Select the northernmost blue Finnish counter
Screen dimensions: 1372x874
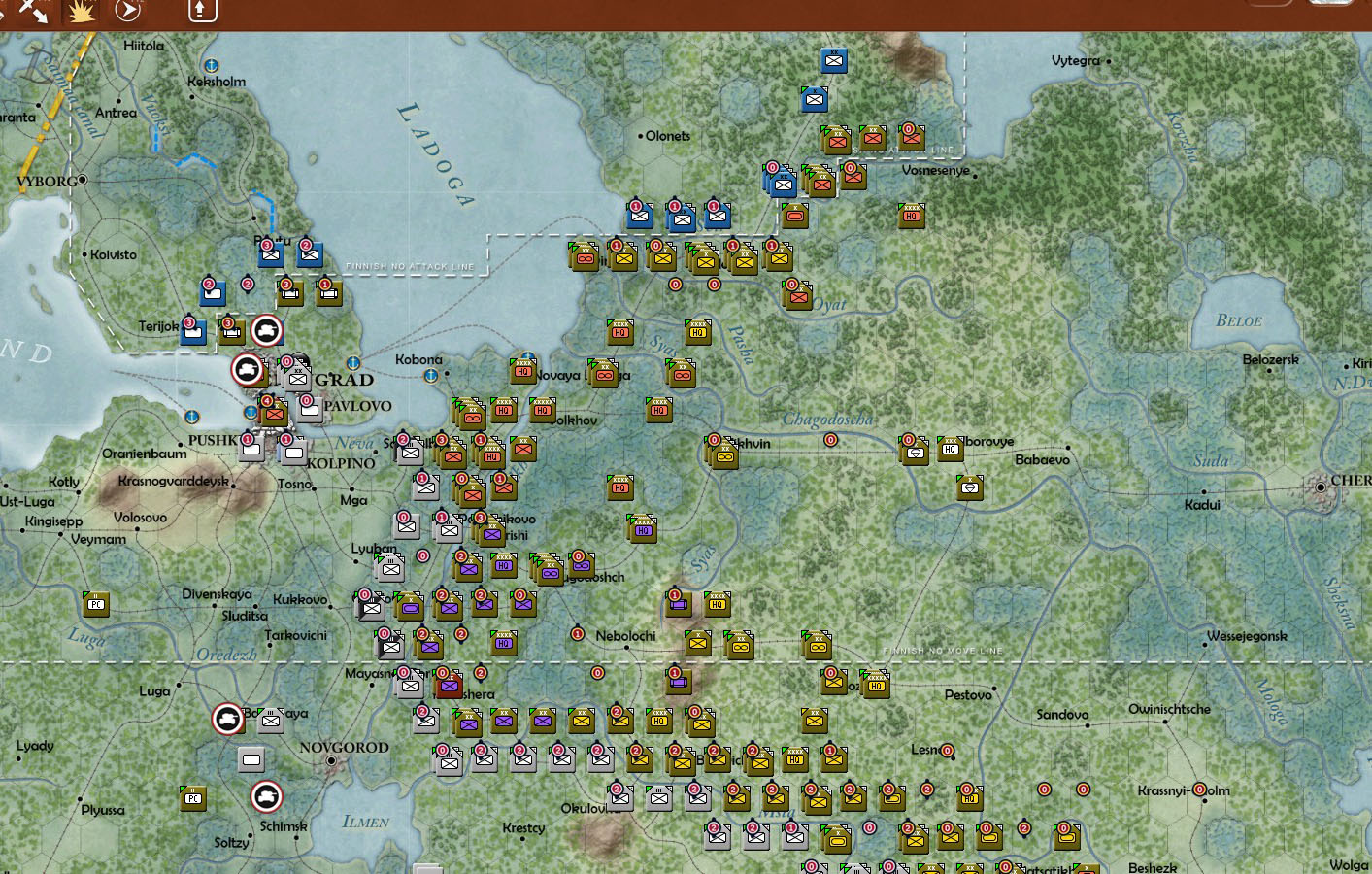[834, 60]
